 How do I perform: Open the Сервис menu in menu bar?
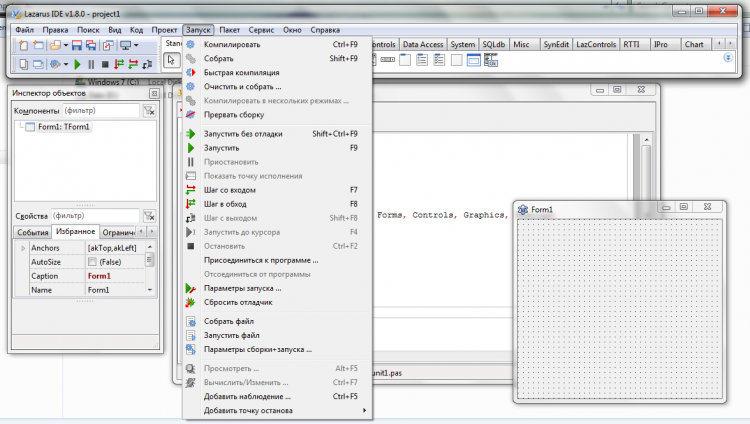tap(261, 30)
